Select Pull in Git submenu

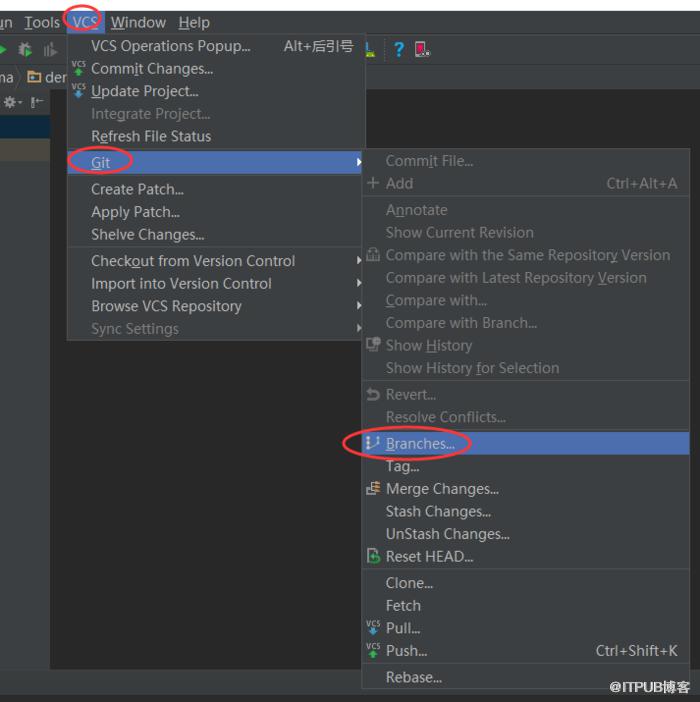[525, 628]
